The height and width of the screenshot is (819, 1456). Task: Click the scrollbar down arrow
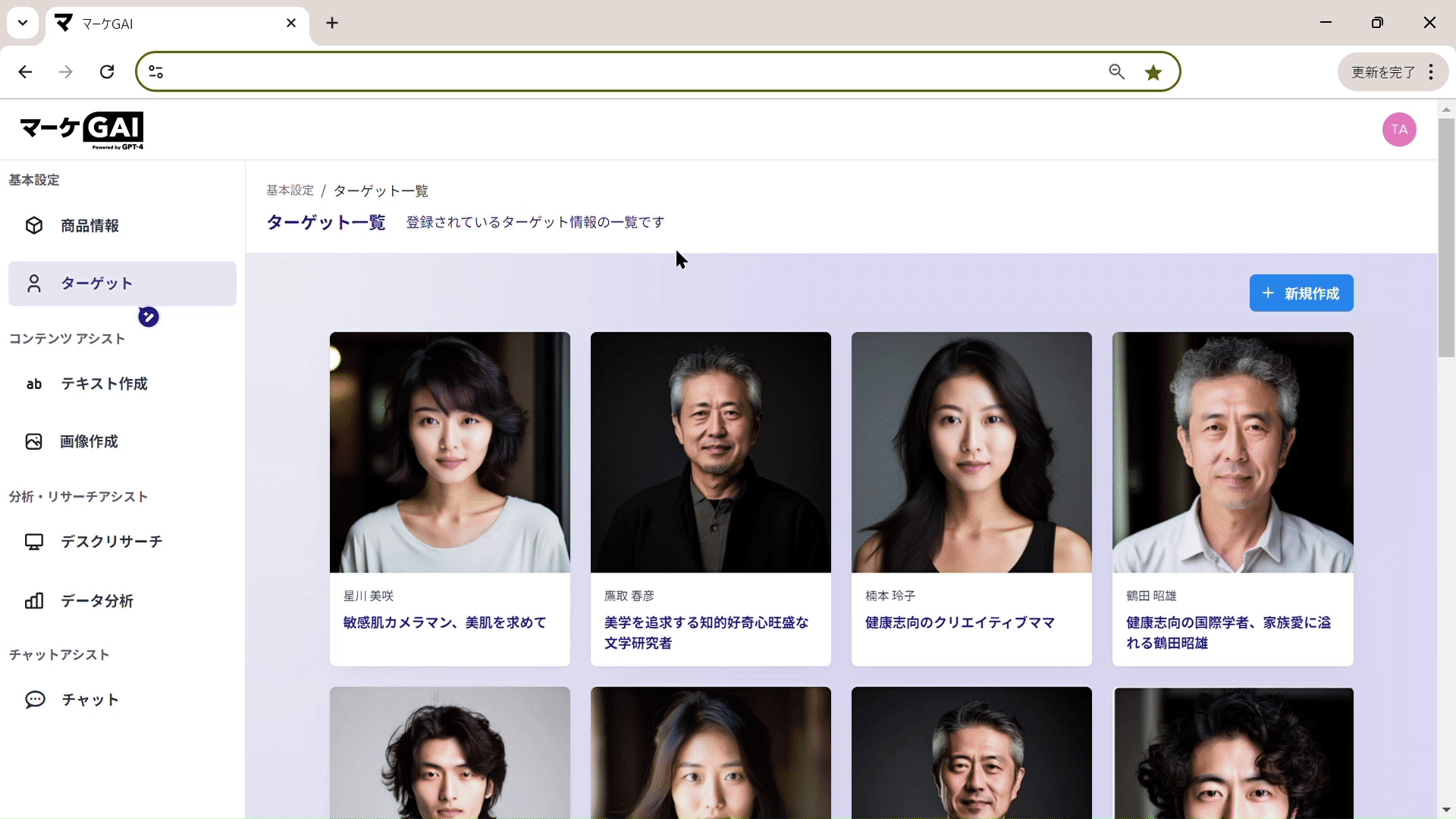(1446, 810)
